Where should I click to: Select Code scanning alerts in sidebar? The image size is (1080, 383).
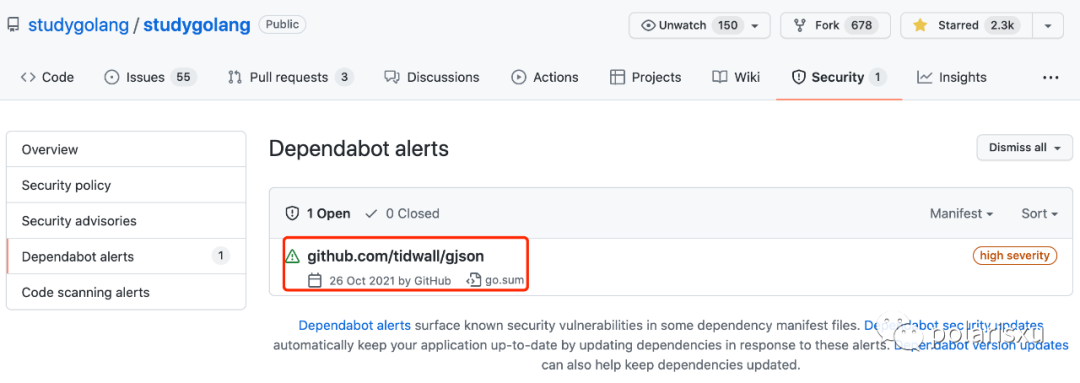point(85,292)
